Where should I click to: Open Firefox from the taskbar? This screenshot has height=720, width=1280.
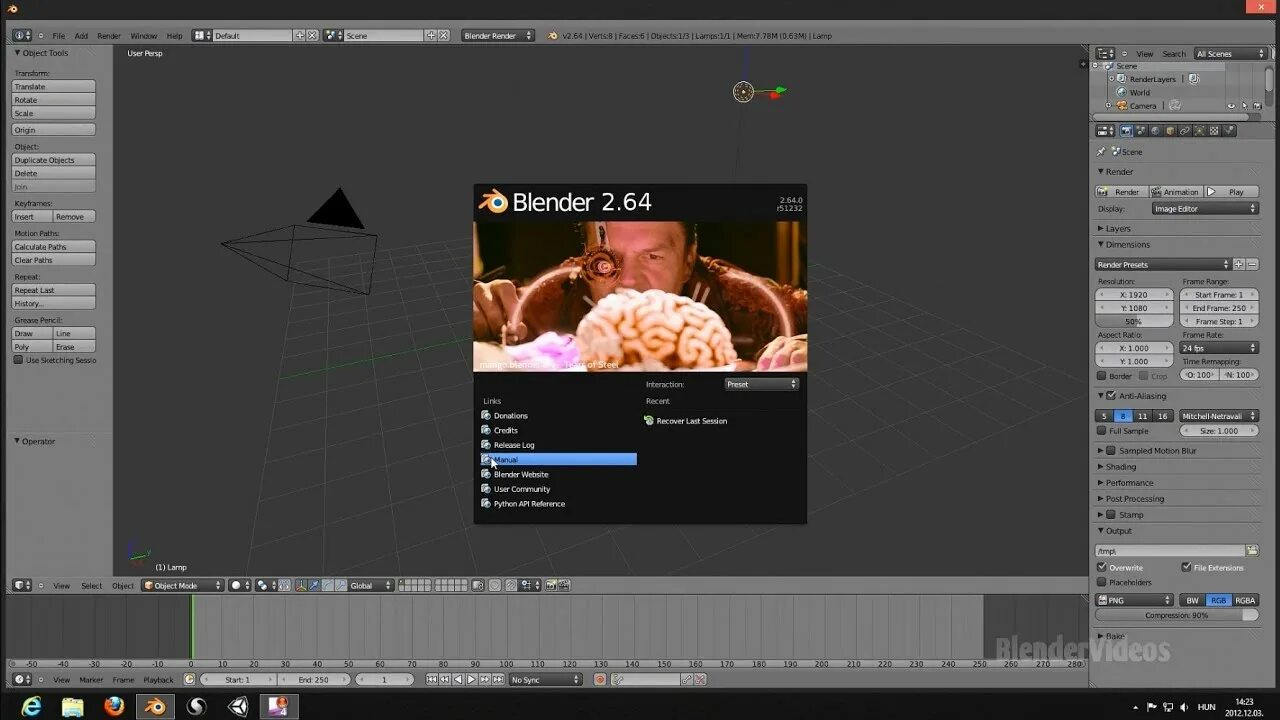pos(114,706)
